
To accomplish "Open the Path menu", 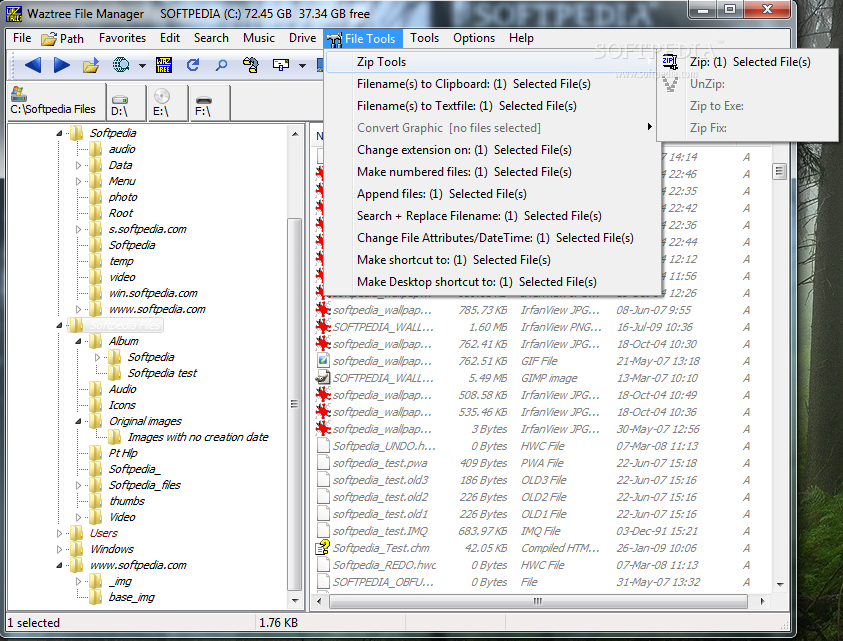I will coord(63,38).
